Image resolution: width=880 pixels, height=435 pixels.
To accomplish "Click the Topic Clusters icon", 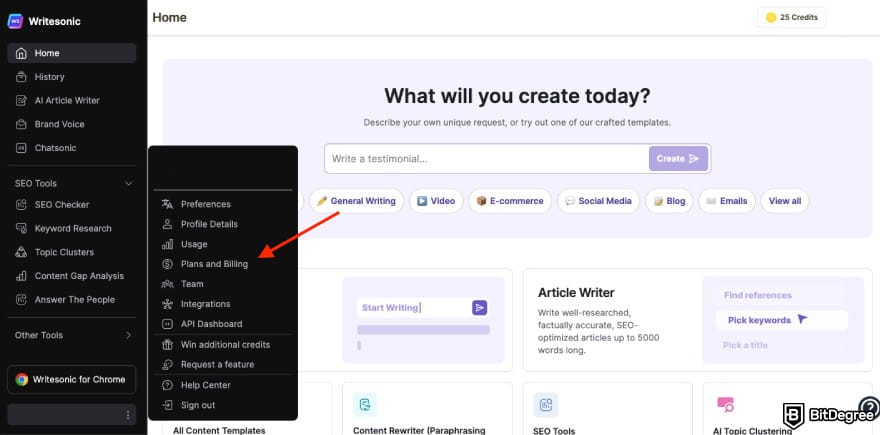I will (x=21, y=252).
